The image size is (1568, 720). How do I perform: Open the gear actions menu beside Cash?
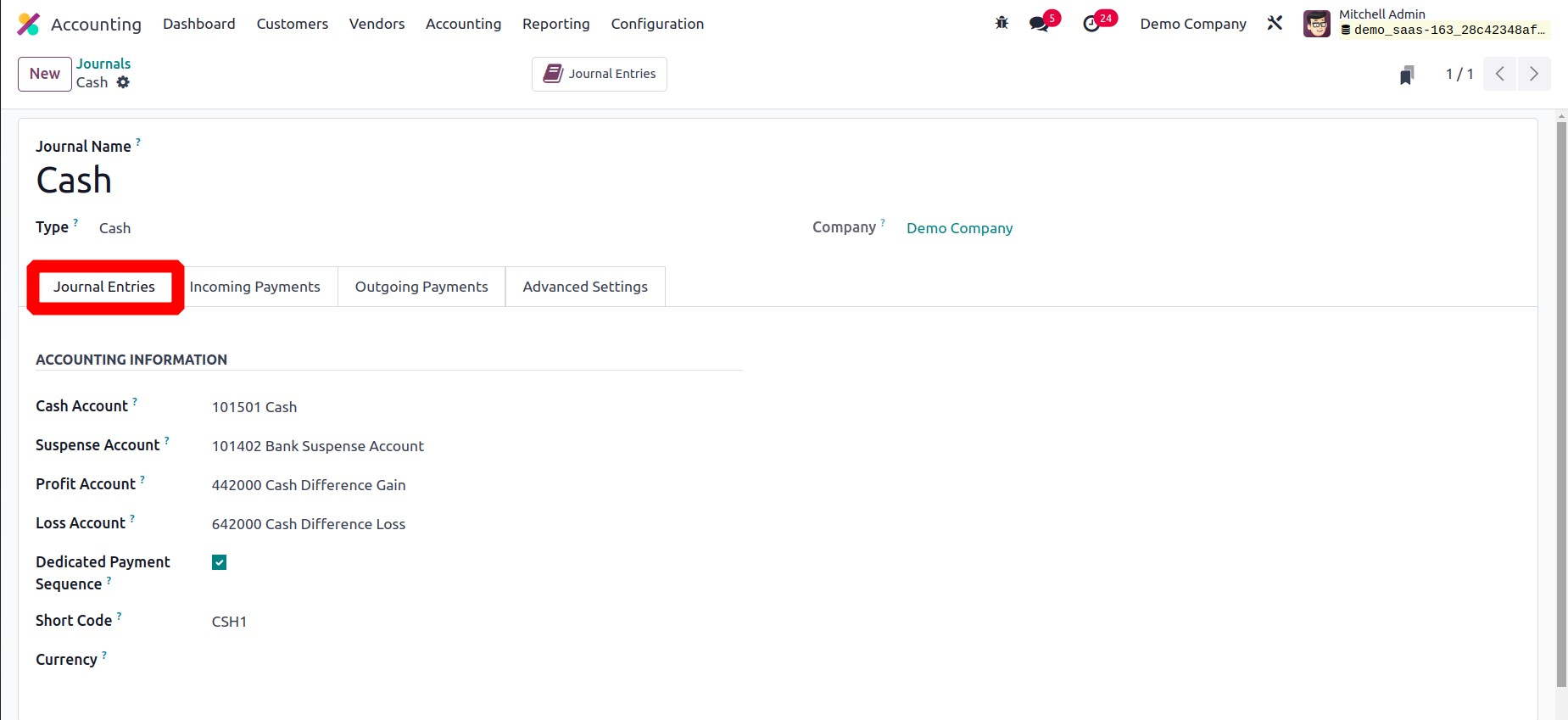point(123,82)
